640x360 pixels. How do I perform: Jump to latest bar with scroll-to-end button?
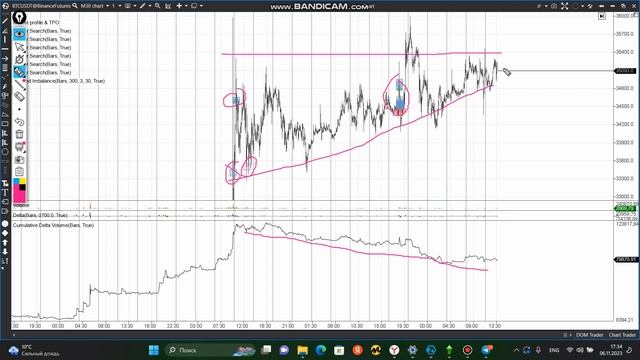coord(602,16)
